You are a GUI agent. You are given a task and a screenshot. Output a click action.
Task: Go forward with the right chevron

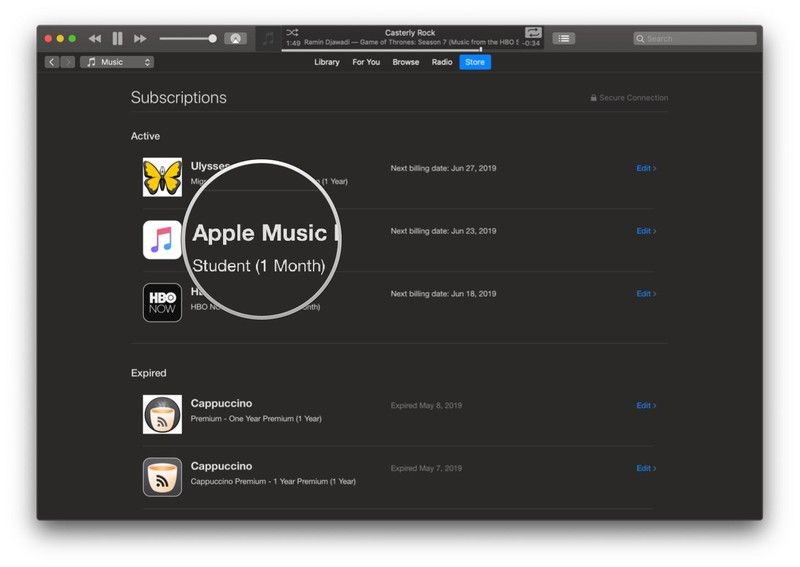pos(67,62)
